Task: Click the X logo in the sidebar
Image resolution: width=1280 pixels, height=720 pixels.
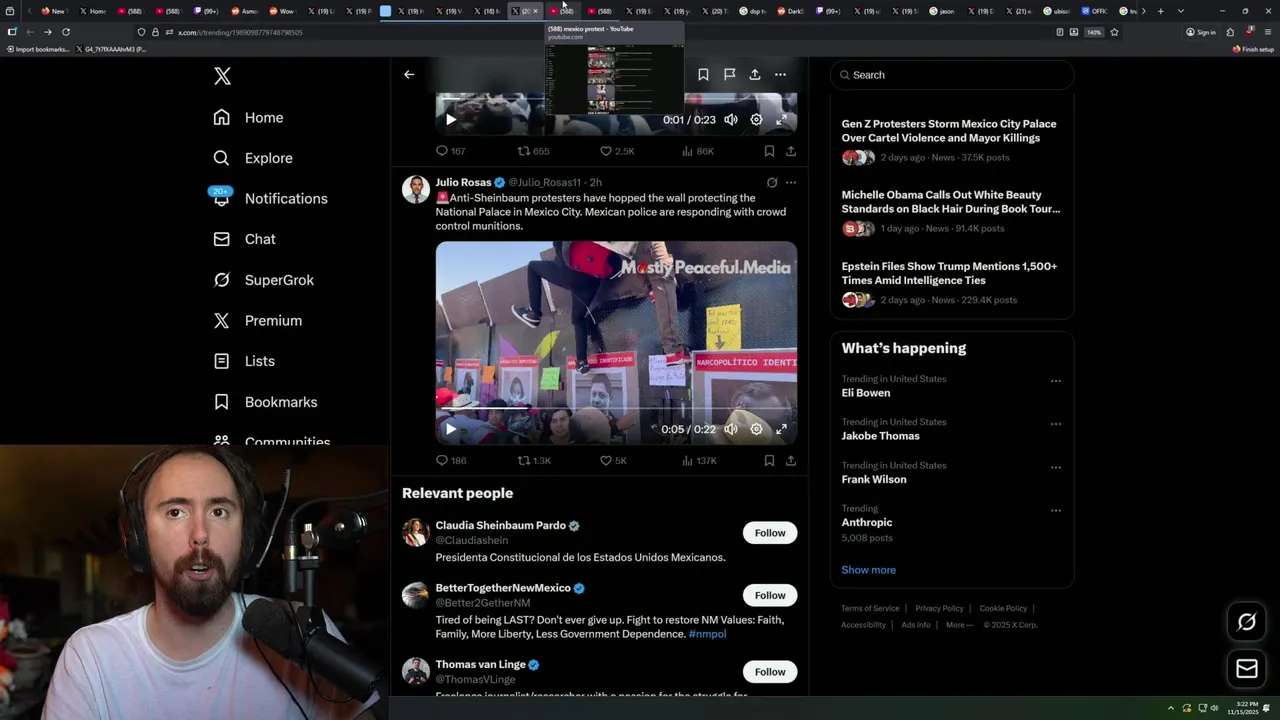Action: click(222, 76)
